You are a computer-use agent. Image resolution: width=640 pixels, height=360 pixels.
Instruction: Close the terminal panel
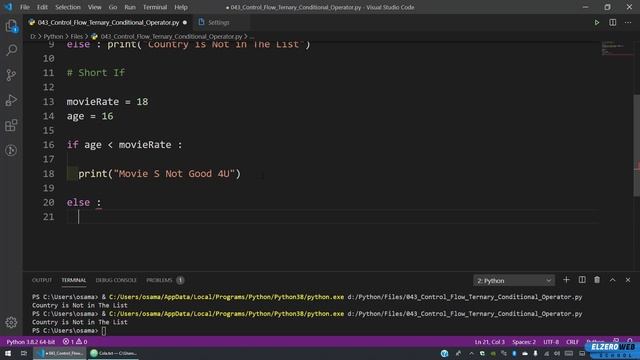(x=628, y=280)
